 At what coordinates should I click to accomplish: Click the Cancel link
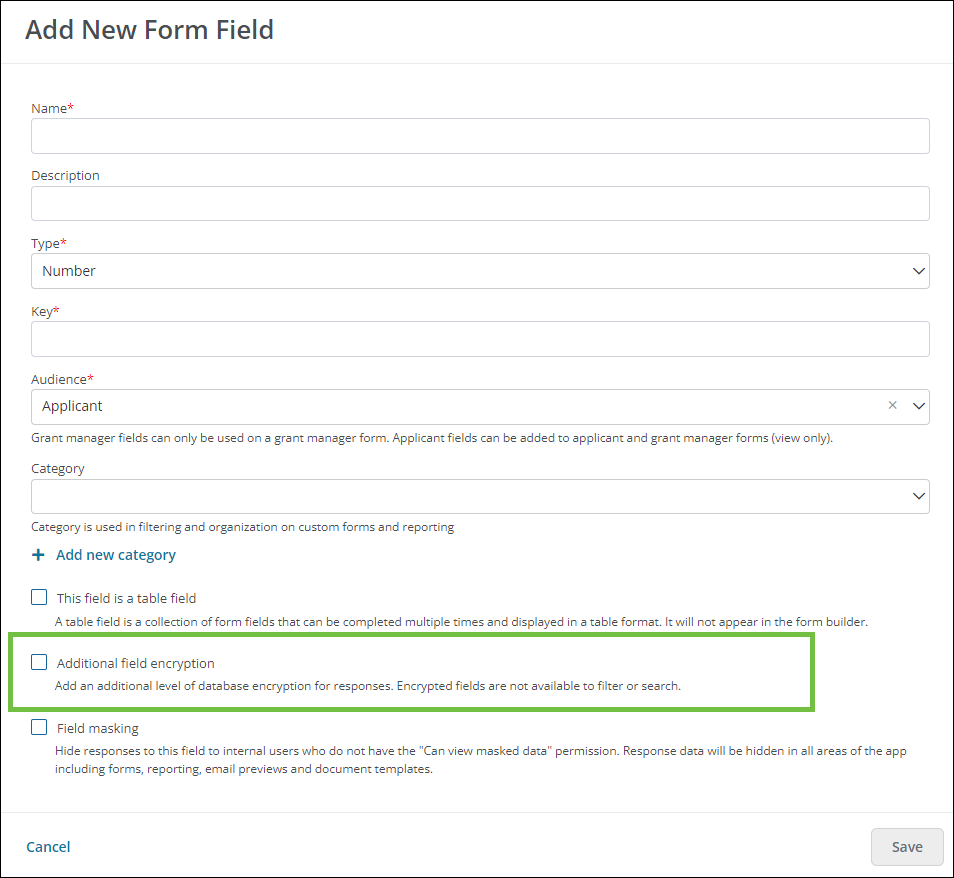click(48, 846)
